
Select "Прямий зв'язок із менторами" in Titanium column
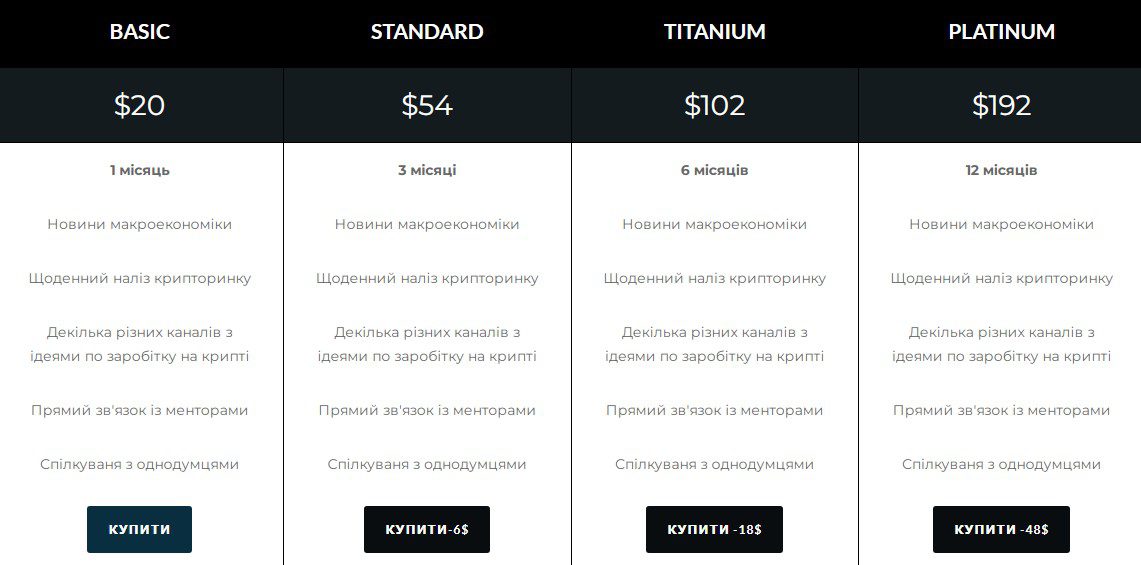tap(714, 410)
